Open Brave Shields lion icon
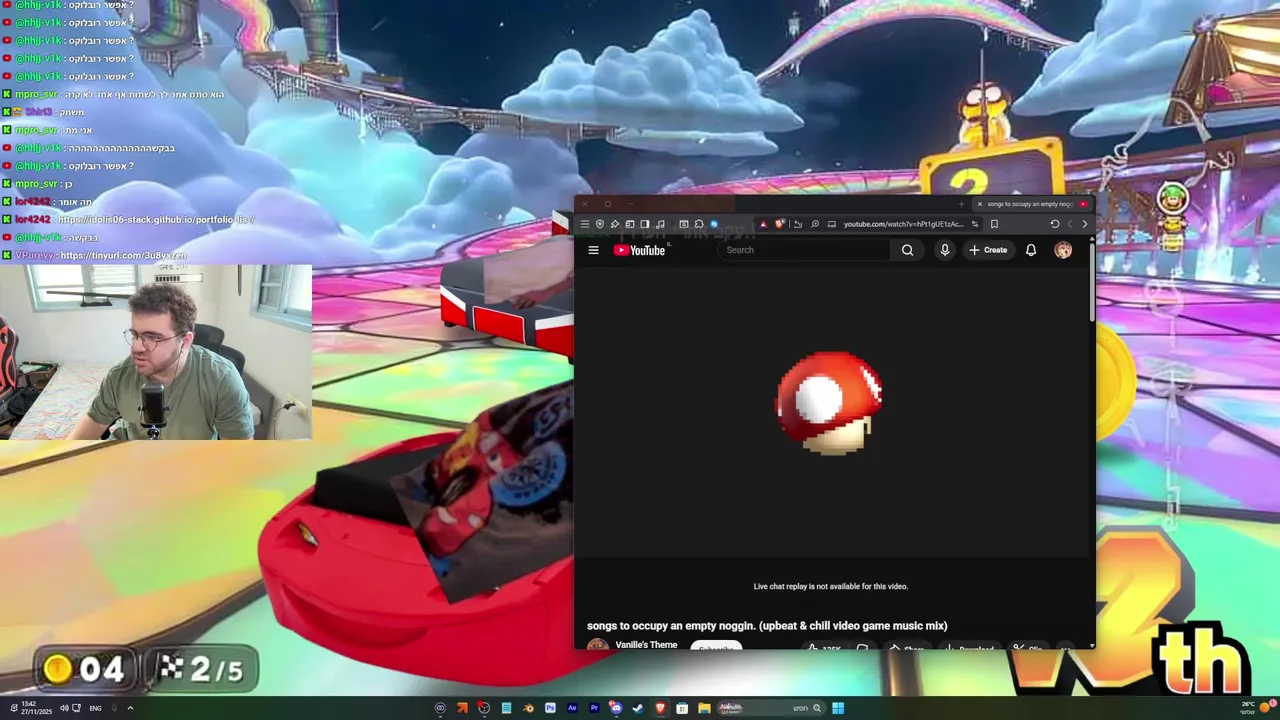The width and height of the screenshot is (1280, 720). click(x=780, y=224)
